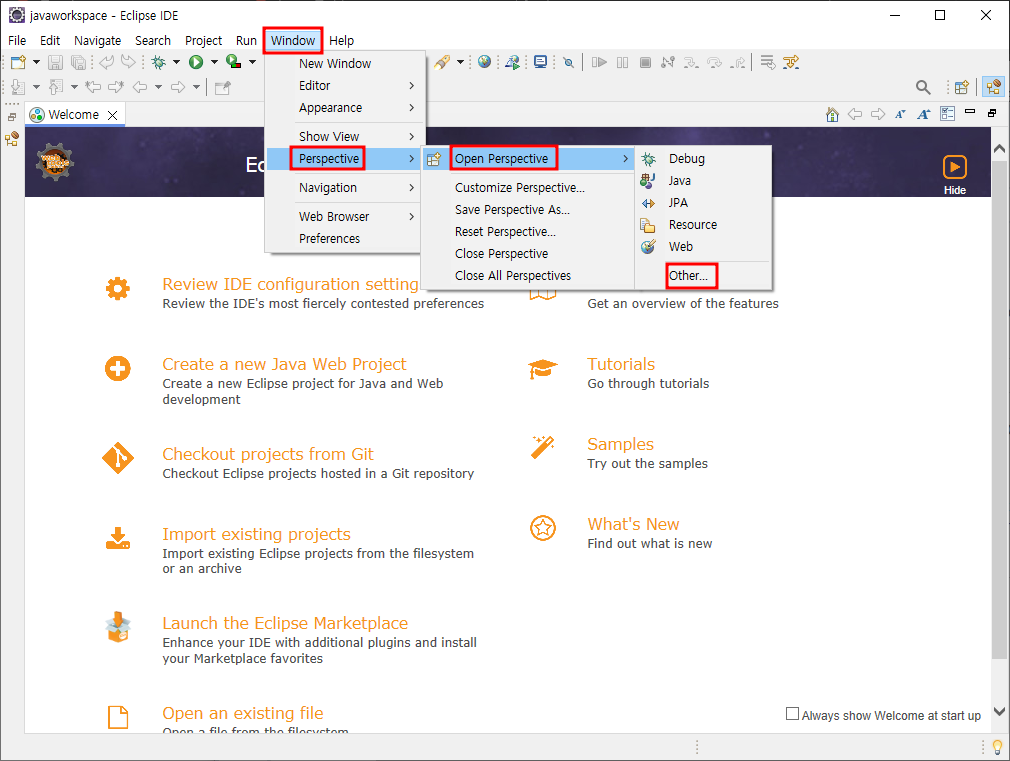Choose Customize Perspective... menu item
Screen dimensions: 1010x761
pos(528,188)
